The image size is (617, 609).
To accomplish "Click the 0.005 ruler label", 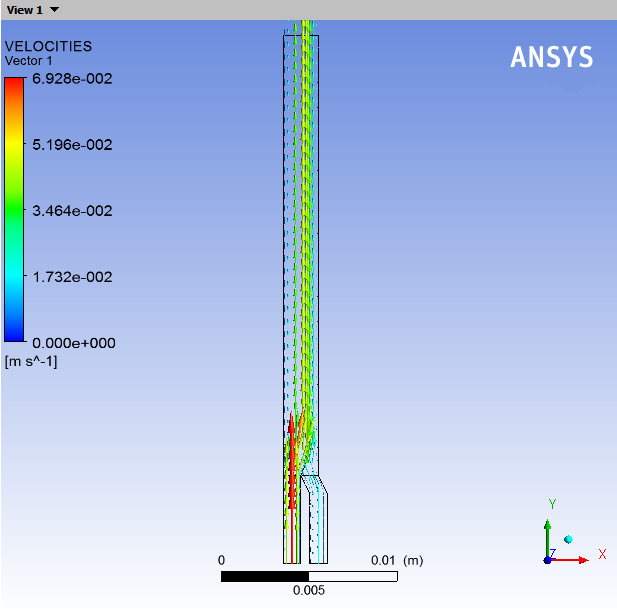I will (309, 590).
